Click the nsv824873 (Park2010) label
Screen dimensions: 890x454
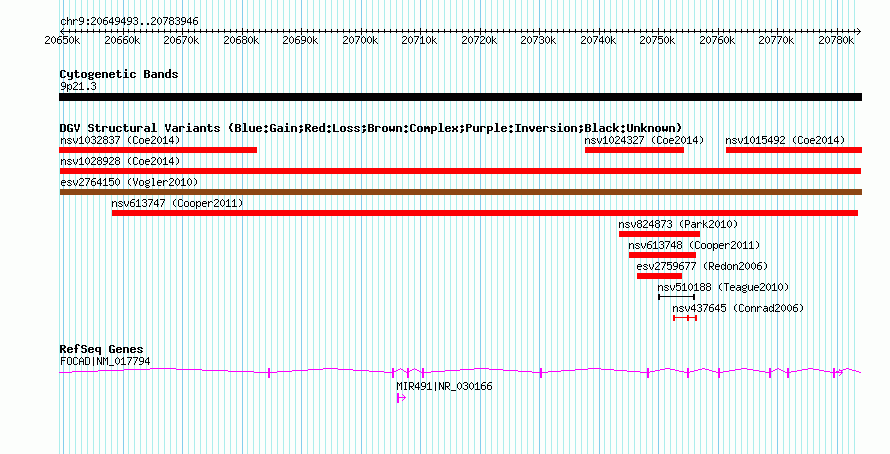point(678,224)
